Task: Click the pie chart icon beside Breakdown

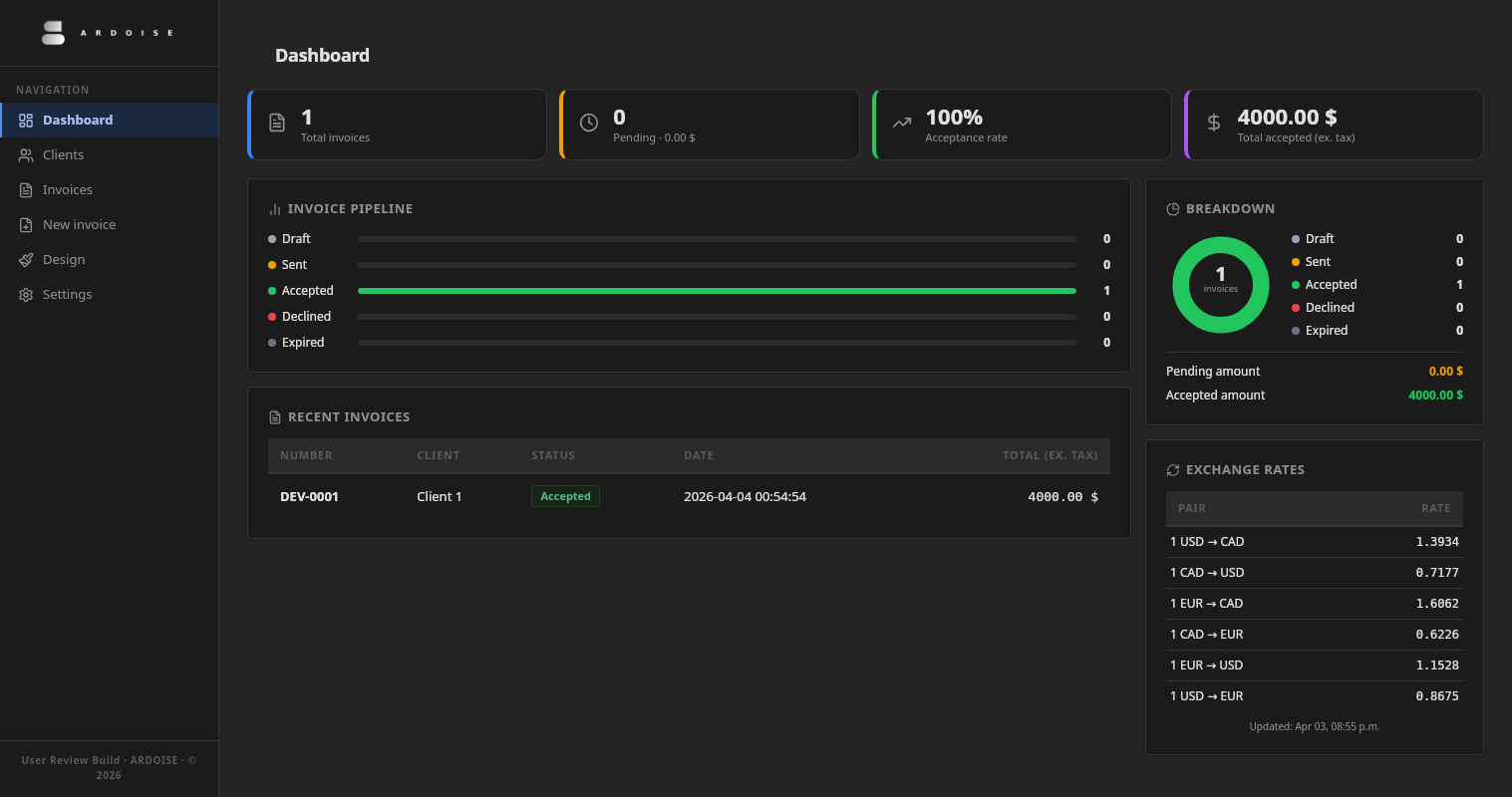Action: click(x=1173, y=209)
